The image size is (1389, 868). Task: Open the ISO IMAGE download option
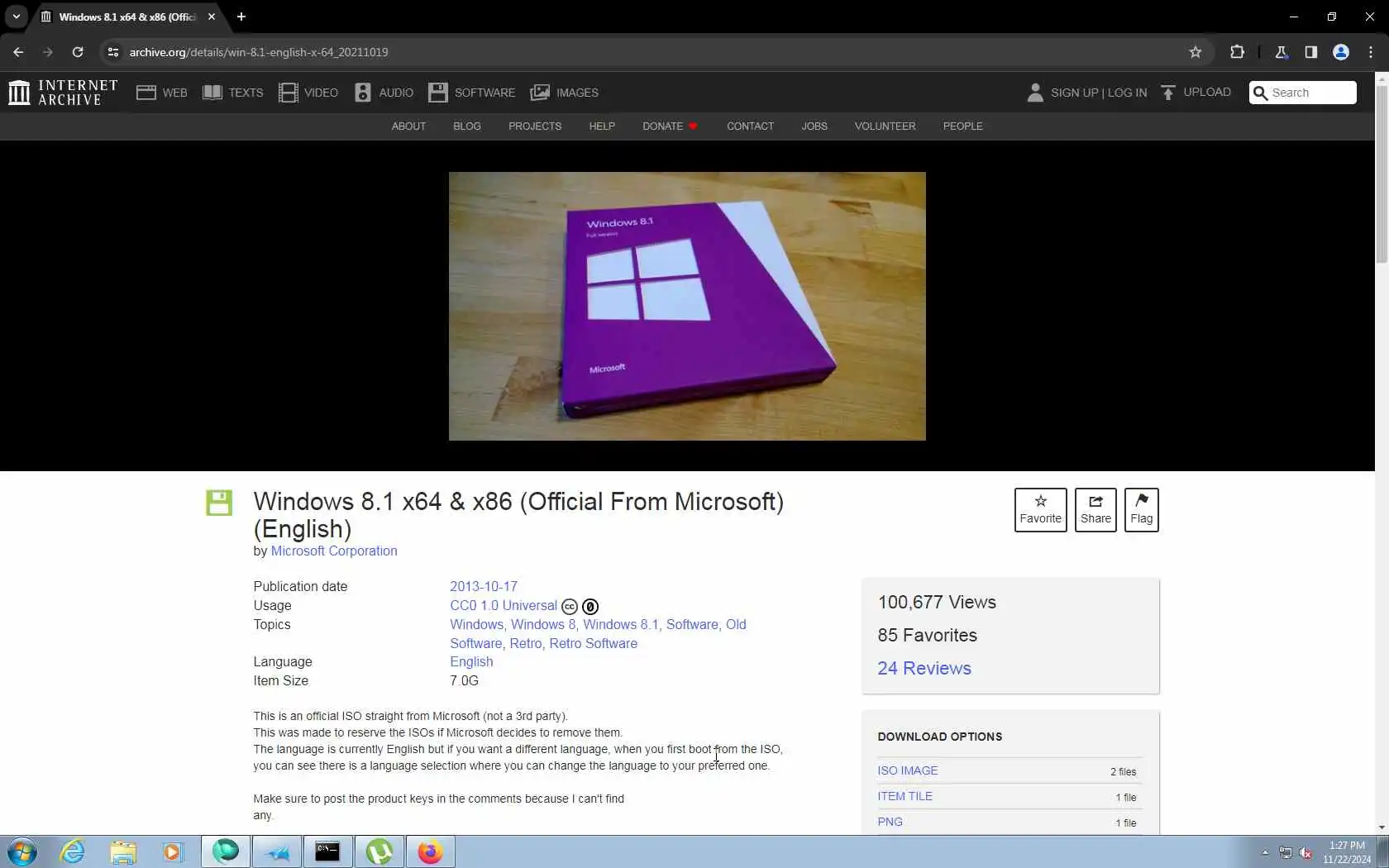coord(908,771)
